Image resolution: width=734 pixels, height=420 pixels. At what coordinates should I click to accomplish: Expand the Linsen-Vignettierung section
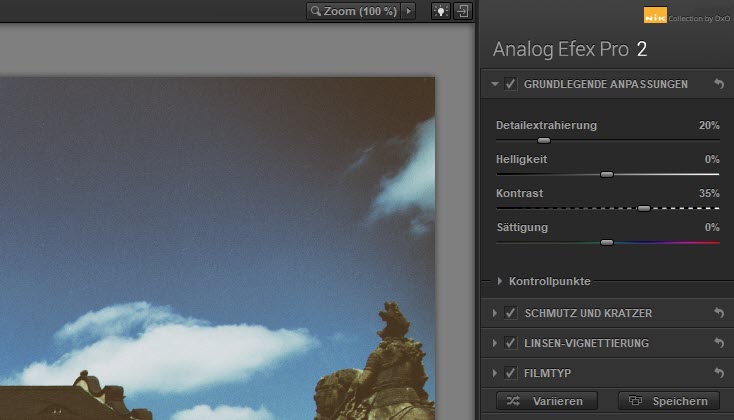[495, 343]
